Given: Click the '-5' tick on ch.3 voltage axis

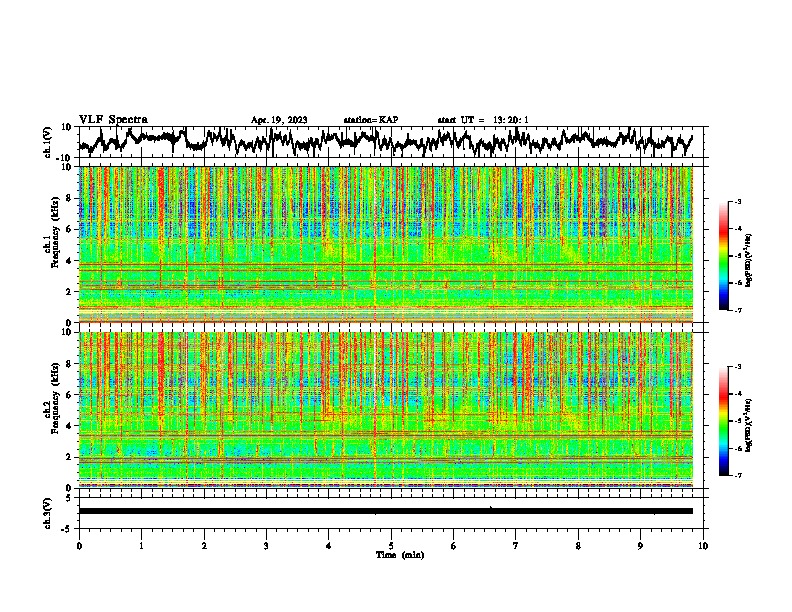Looking at the screenshot, I should tap(67, 529).
